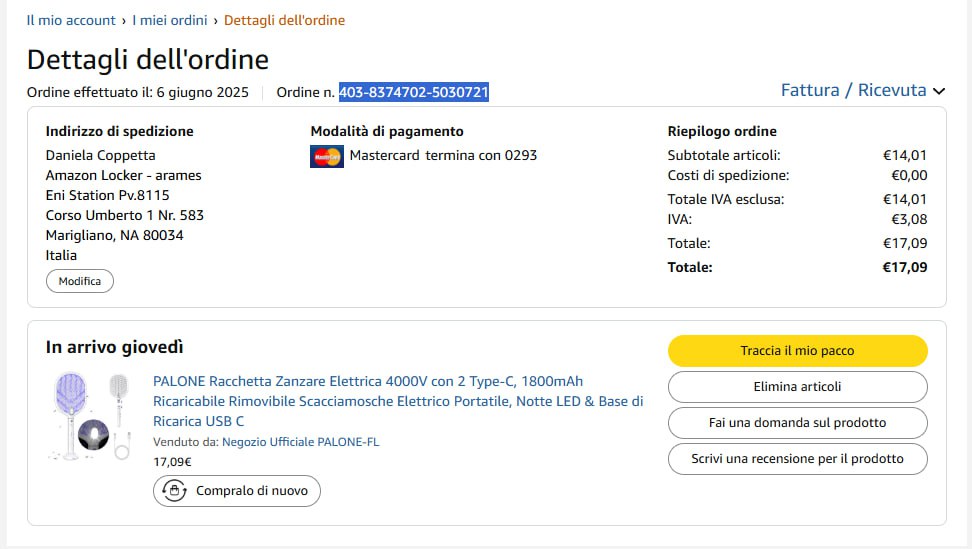Screen dimensions: 972x549
Task: Click Traccia il mio pacco button
Action: pos(797,351)
